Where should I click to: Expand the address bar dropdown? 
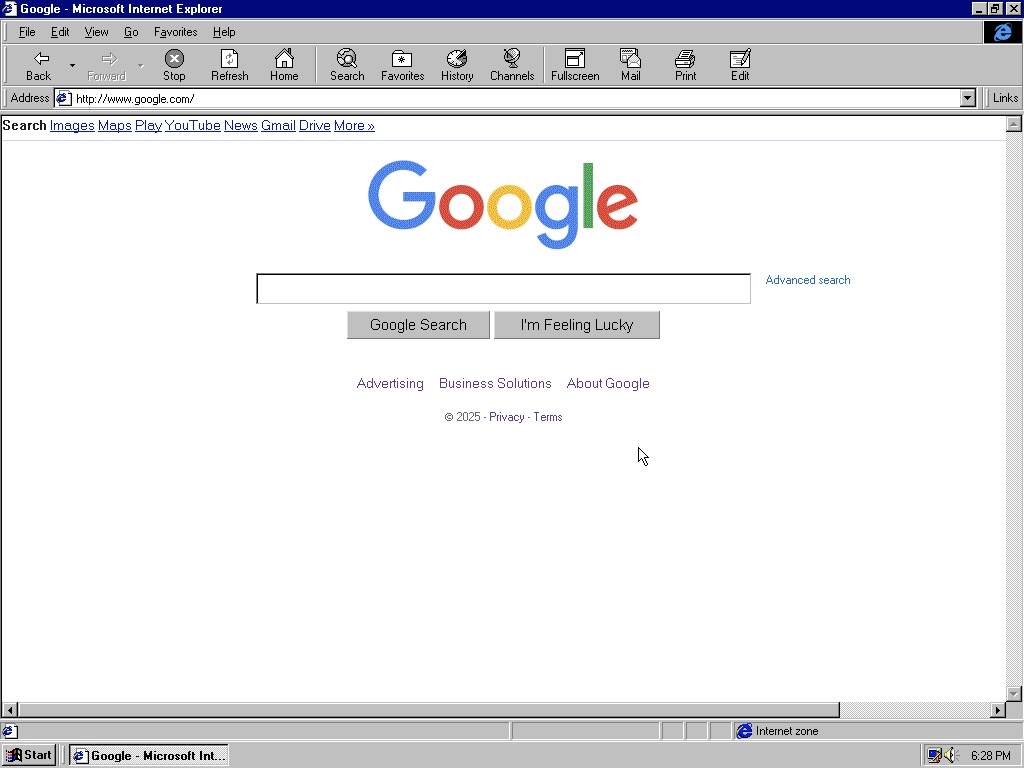pos(968,99)
